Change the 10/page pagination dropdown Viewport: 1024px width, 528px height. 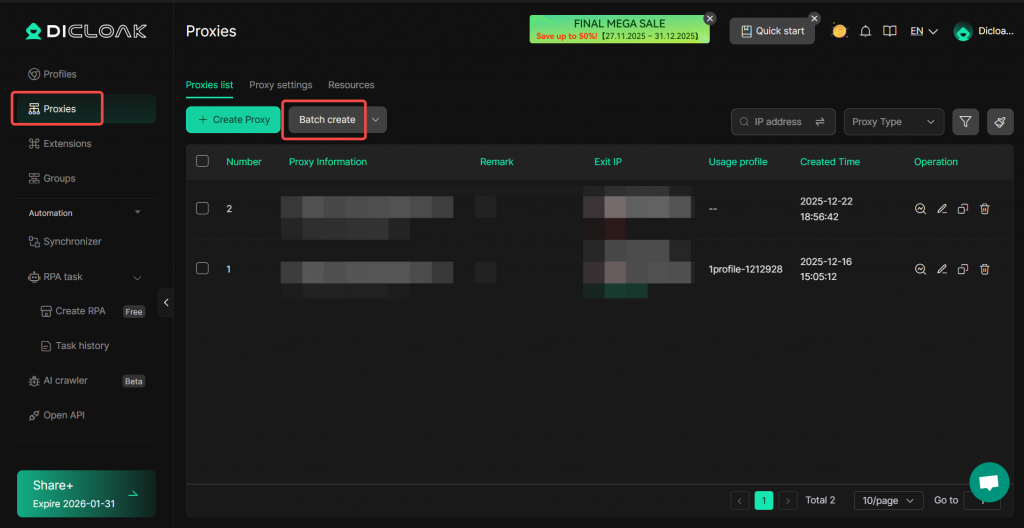click(888, 500)
